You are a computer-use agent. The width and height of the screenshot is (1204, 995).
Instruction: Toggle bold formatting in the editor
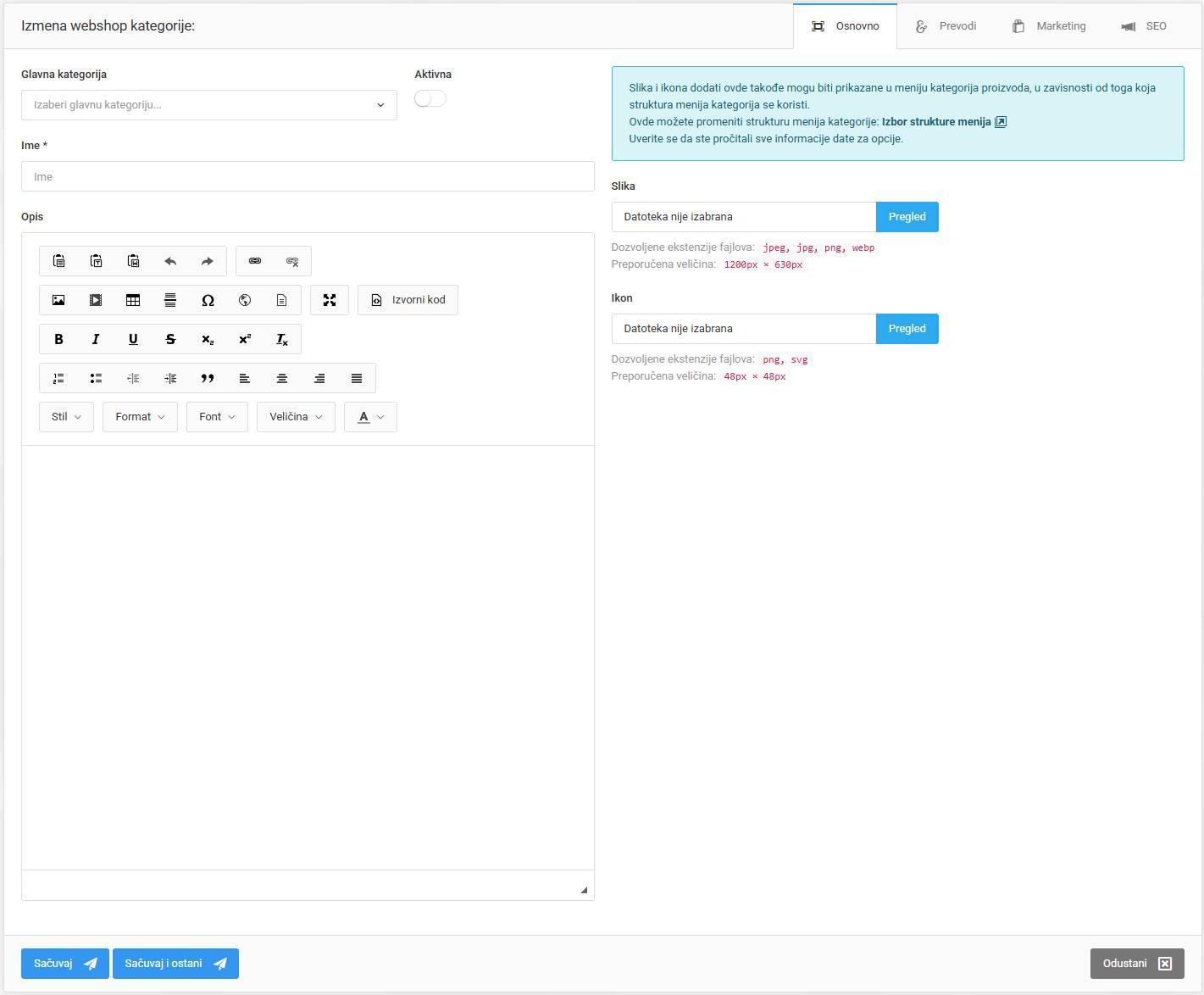pyautogui.click(x=58, y=339)
